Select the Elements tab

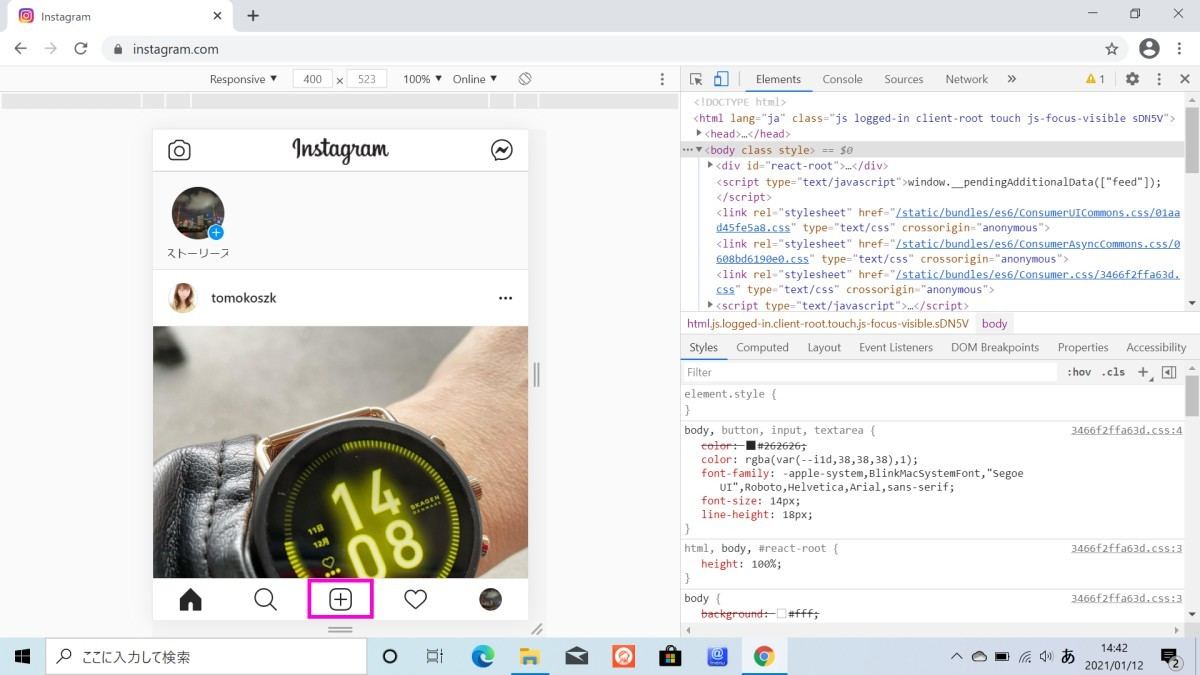(778, 79)
